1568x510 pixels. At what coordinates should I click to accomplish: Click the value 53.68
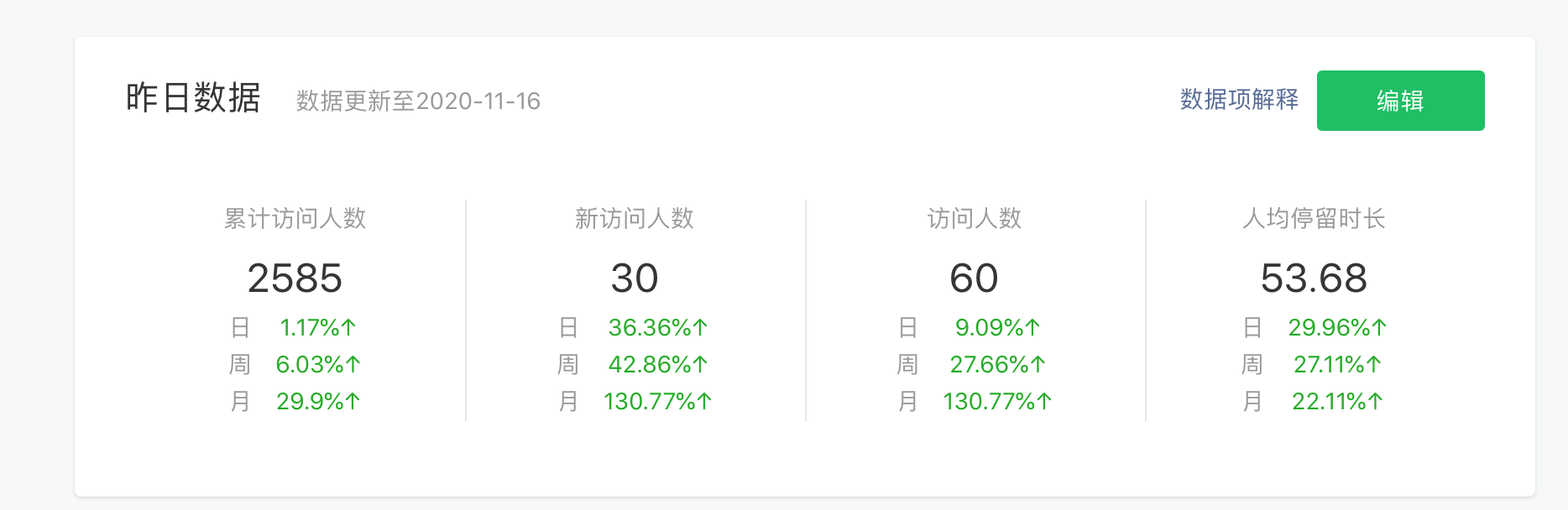1314,278
